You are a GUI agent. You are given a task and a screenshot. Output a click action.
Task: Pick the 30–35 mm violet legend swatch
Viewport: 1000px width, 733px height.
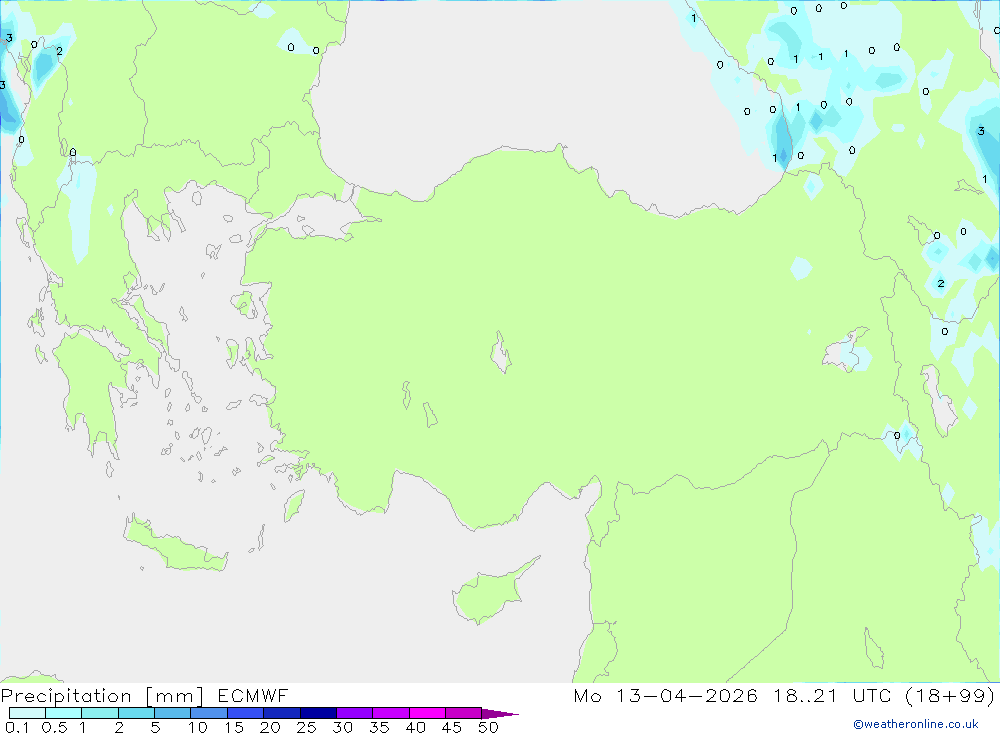point(354,713)
